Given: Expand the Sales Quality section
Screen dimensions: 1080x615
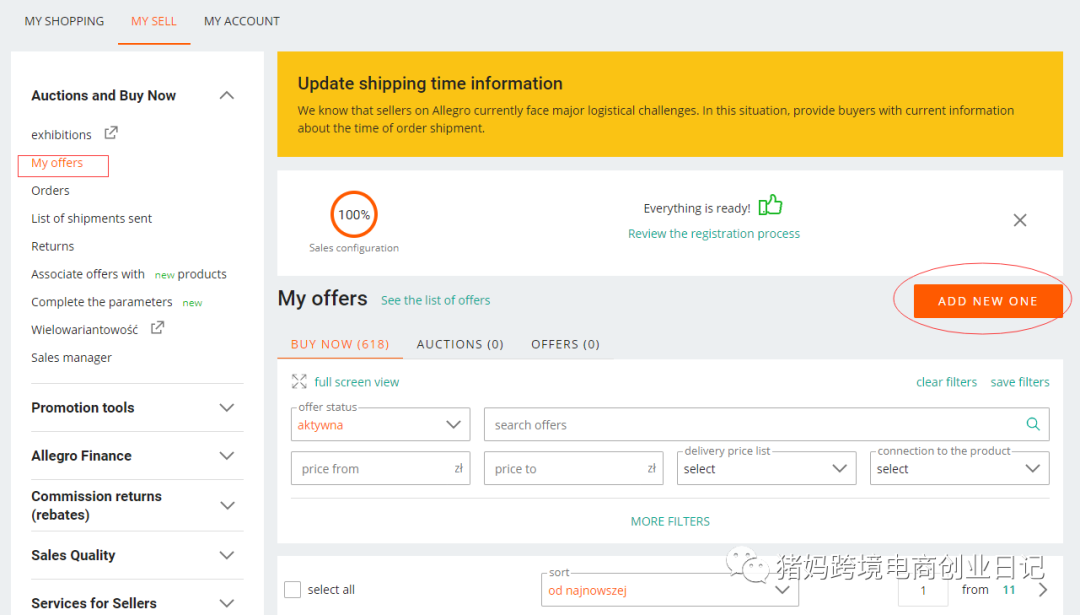Looking at the screenshot, I should 227,555.
